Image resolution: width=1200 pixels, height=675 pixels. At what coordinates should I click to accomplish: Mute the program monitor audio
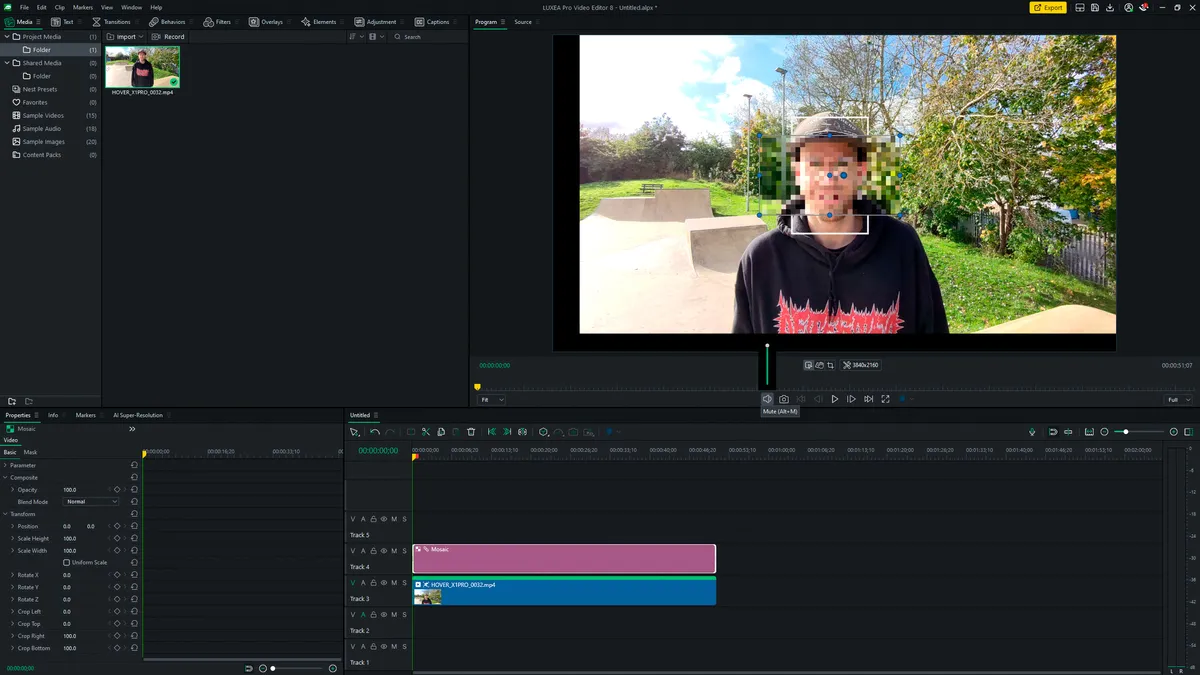[767, 399]
